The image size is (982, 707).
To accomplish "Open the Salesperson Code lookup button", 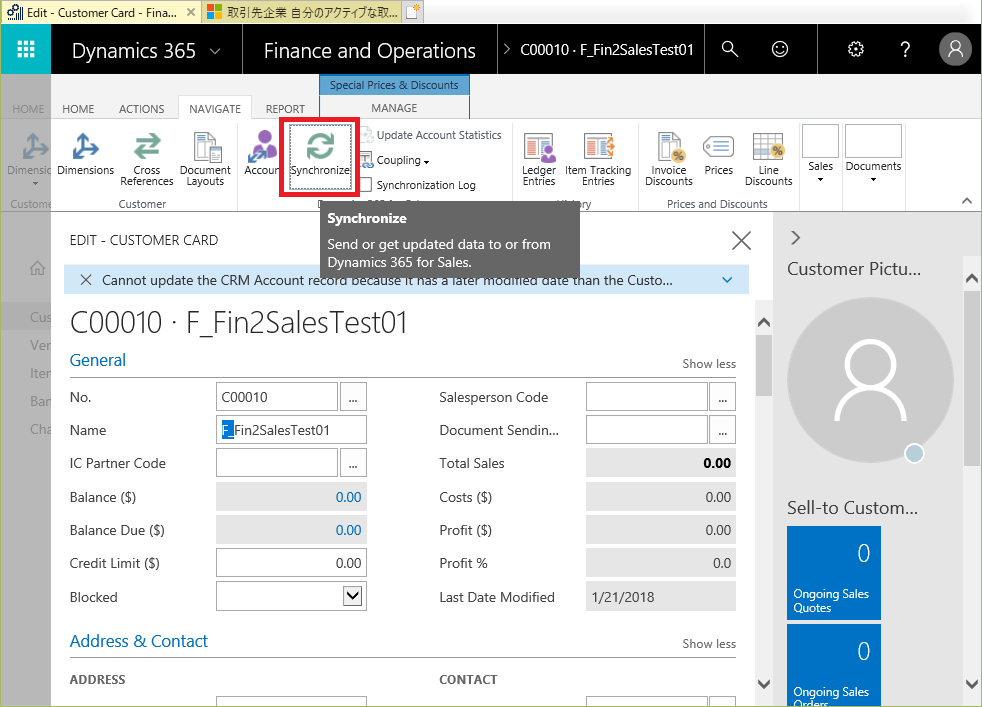I will click(723, 397).
